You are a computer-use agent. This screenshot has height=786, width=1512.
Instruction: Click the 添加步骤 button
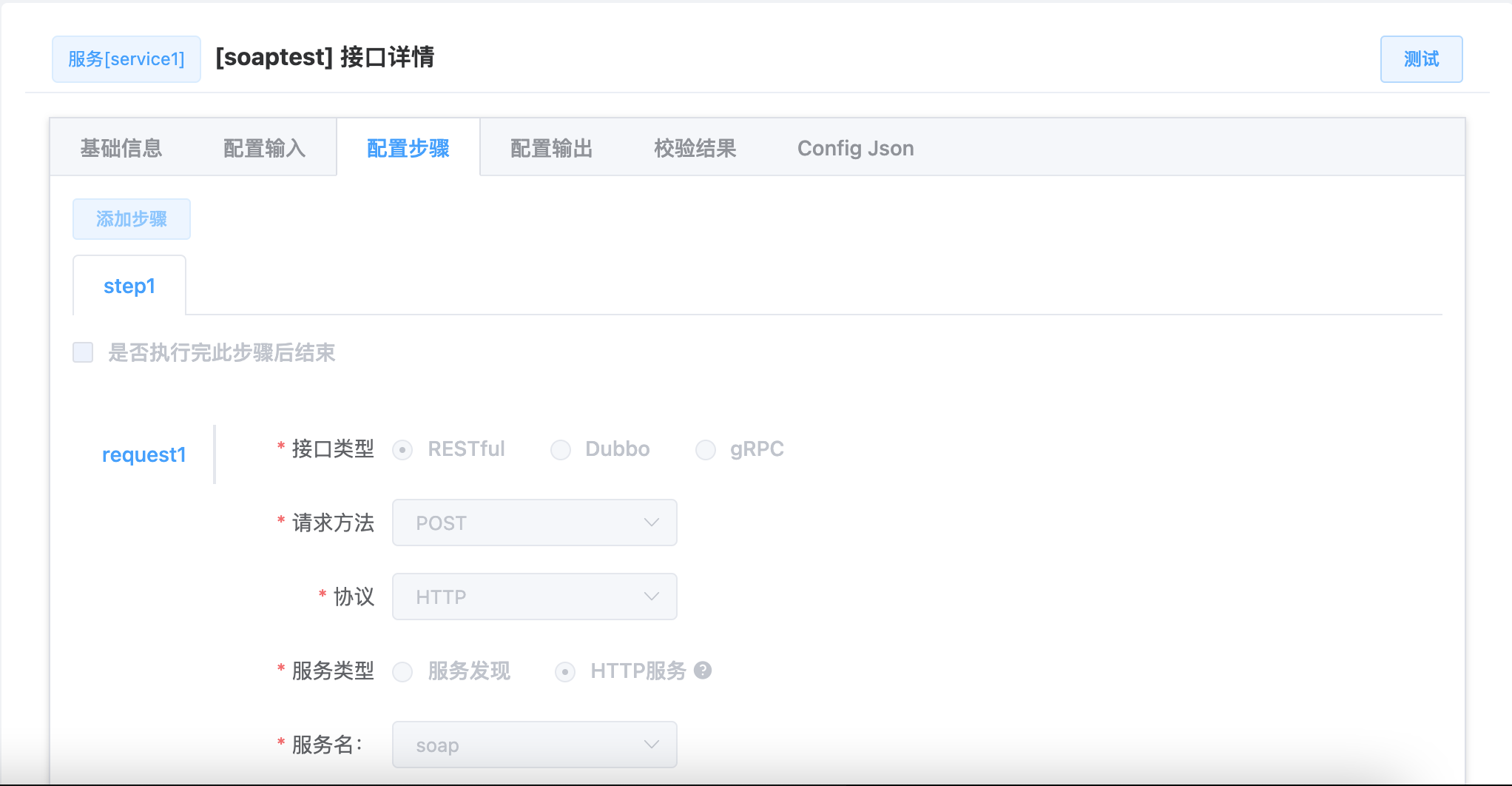point(132,219)
